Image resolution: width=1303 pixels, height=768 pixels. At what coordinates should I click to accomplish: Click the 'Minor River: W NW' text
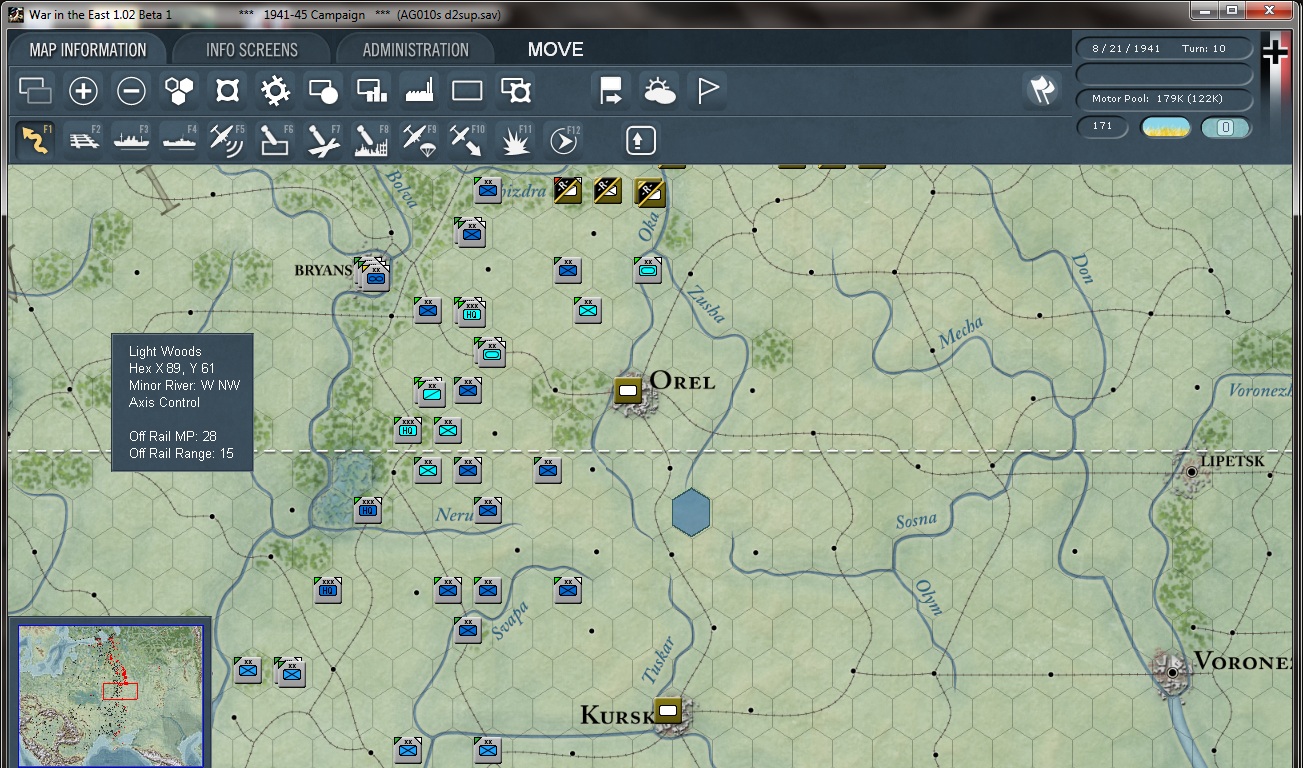184,385
